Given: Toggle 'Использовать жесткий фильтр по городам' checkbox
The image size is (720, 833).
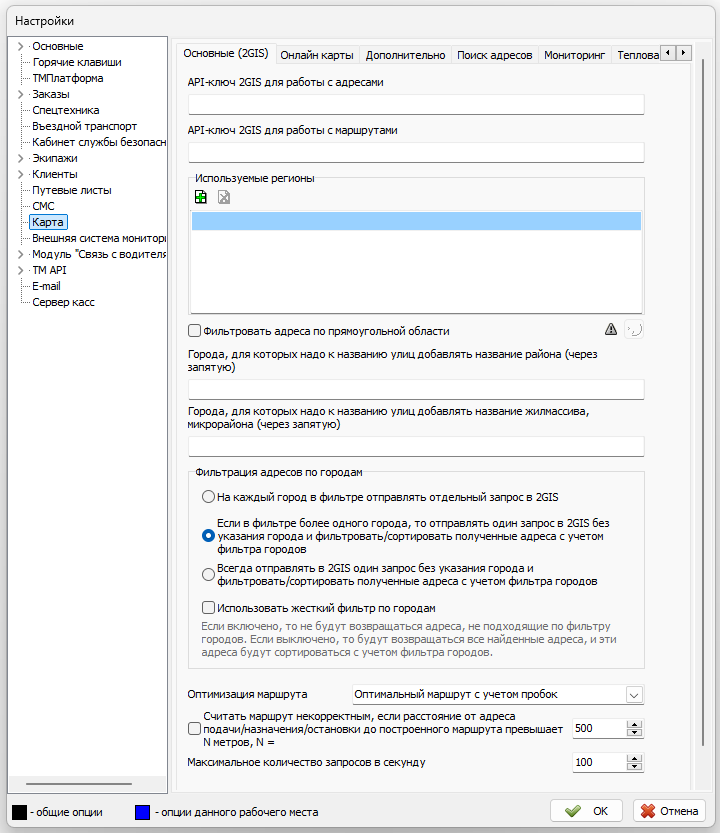Looking at the screenshot, I should click(208, 607).
